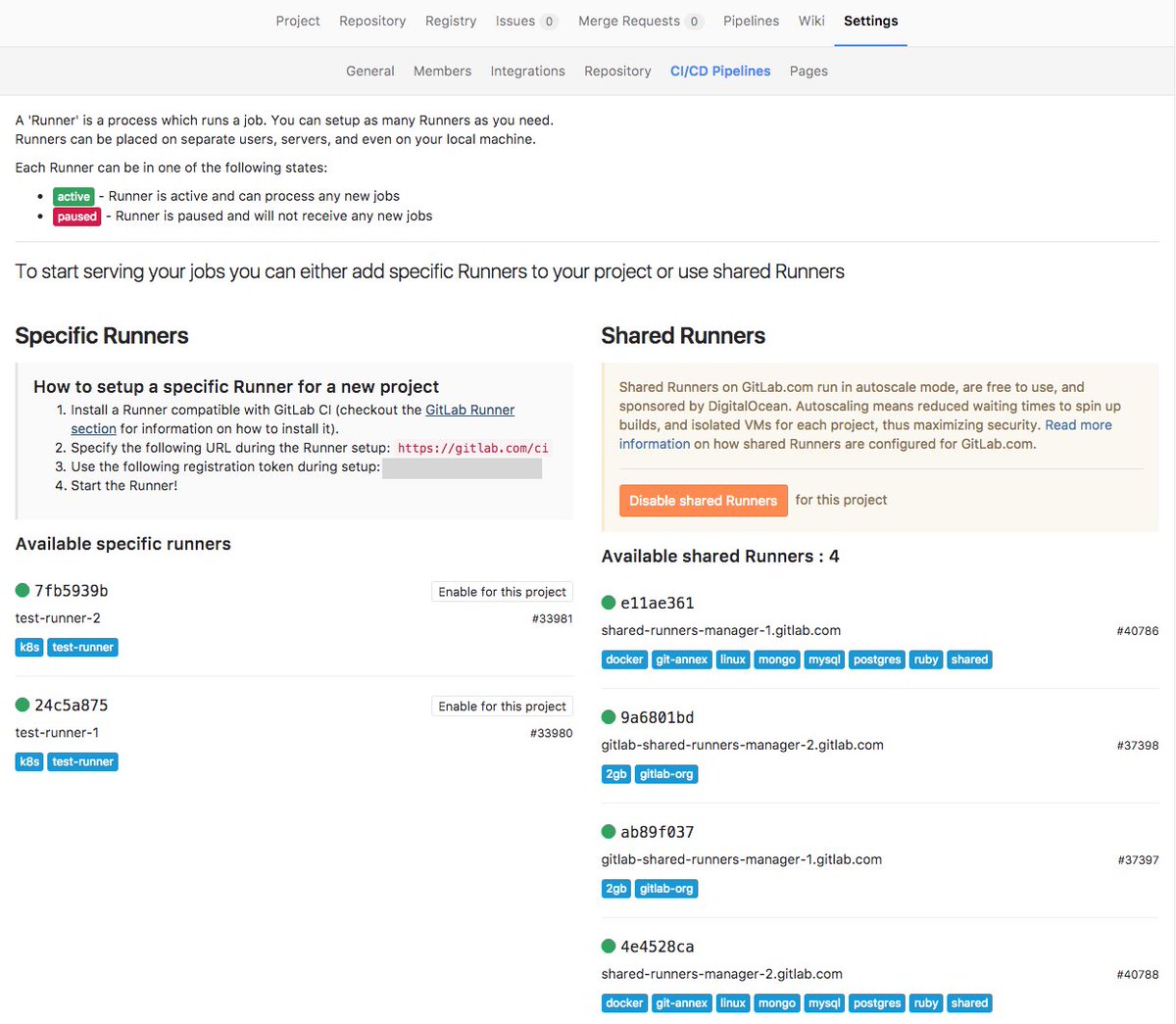The height and width of the screenshot is (1024, 1176).
Task: Open the Issues tab
Action: [x=526, y=21]
